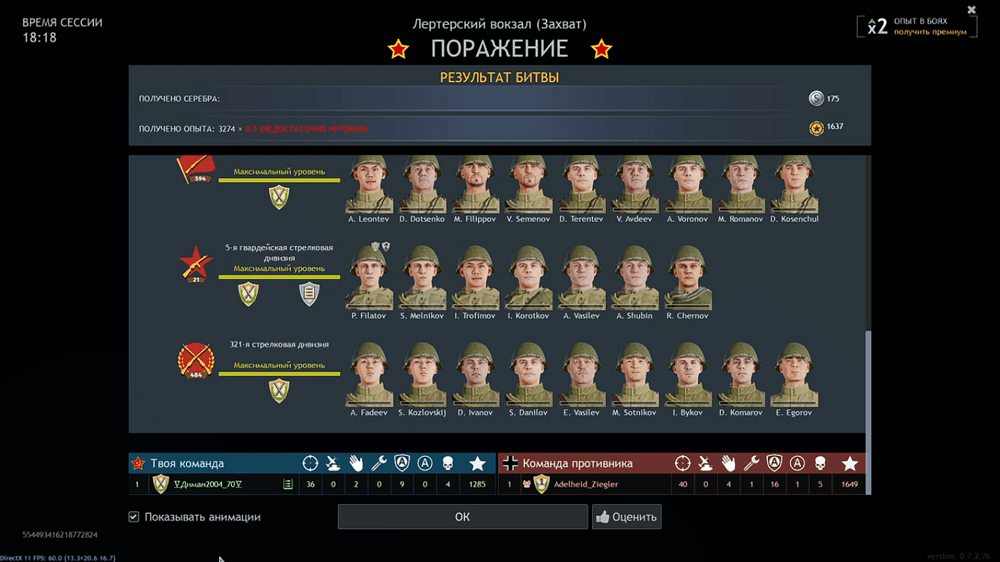Select soldier portrait I. Trofimov
Screen dimensions: 1000x562
coord(474,278)
